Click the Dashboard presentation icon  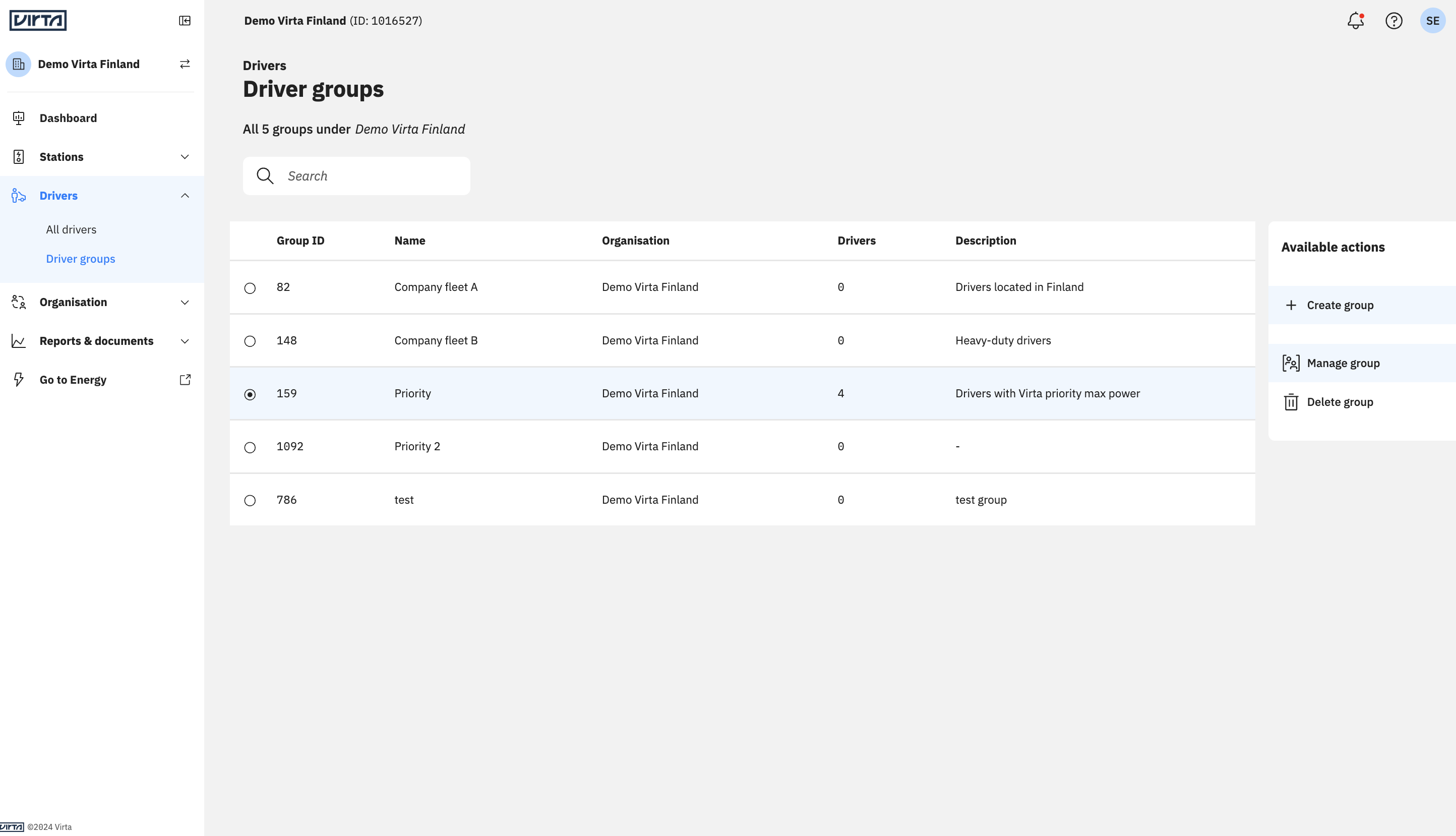click(x=18, y=118)
